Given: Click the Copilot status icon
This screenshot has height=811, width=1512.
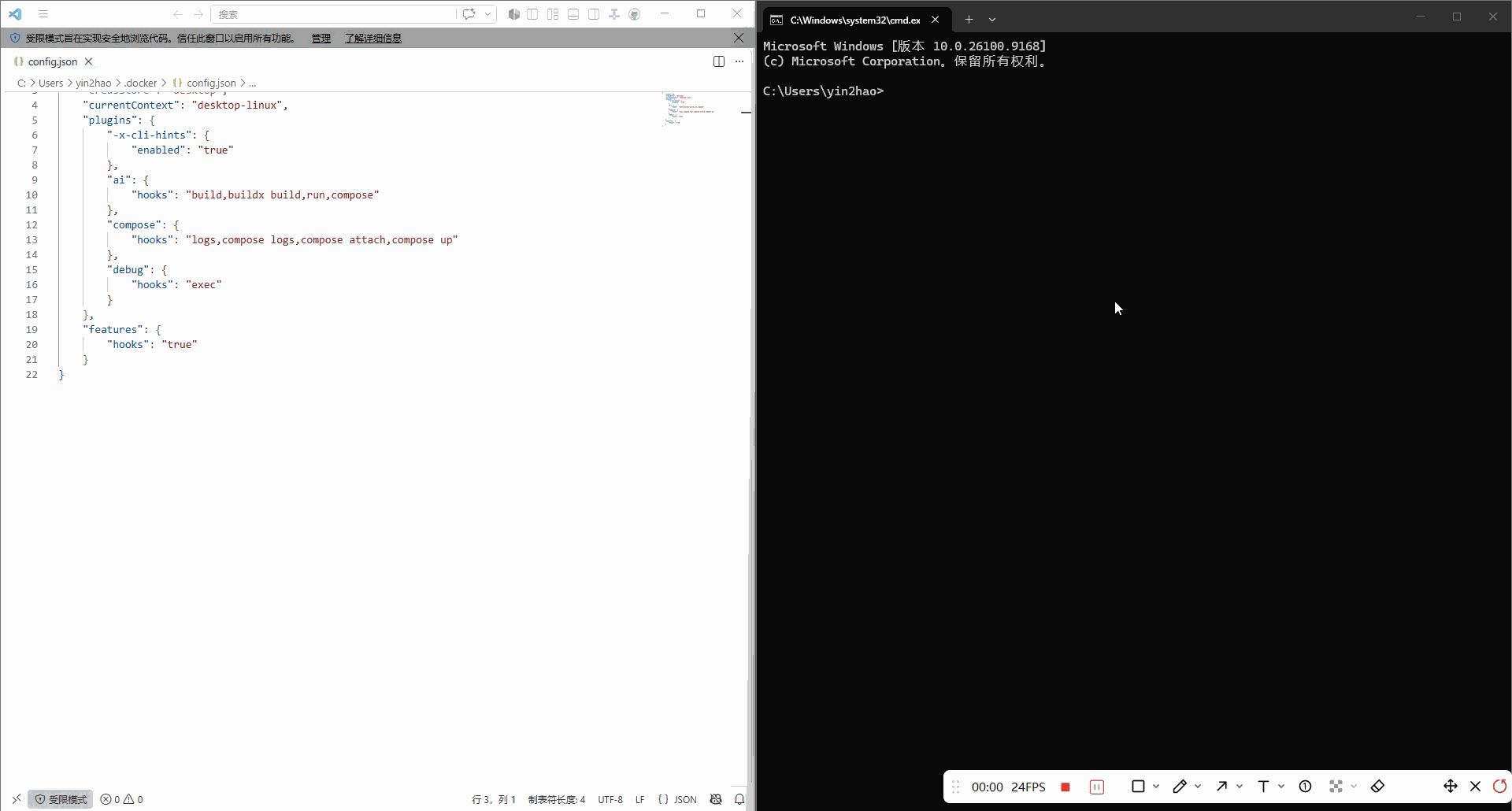Looking at the screenshot, I should pos(716,799).
